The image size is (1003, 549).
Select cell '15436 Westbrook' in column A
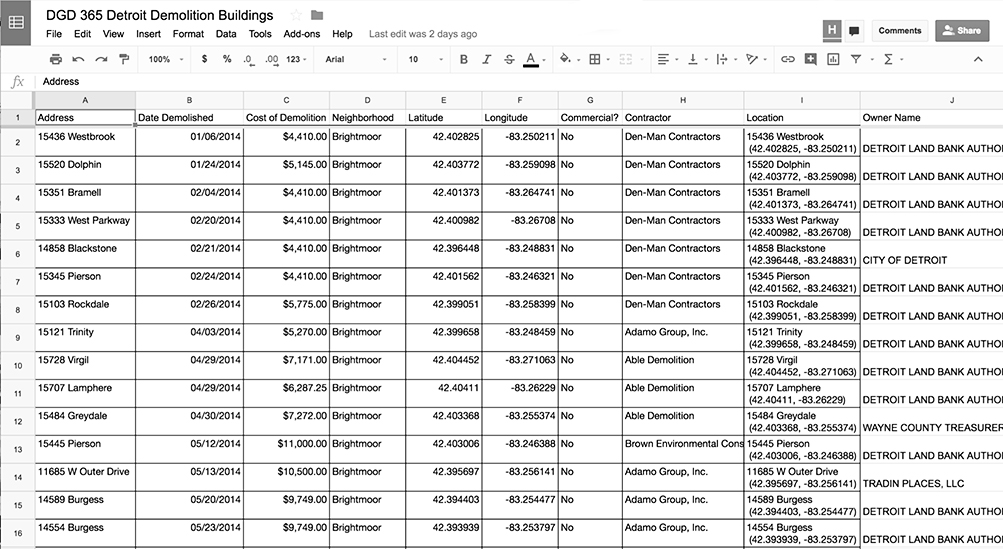click(84, 142)
